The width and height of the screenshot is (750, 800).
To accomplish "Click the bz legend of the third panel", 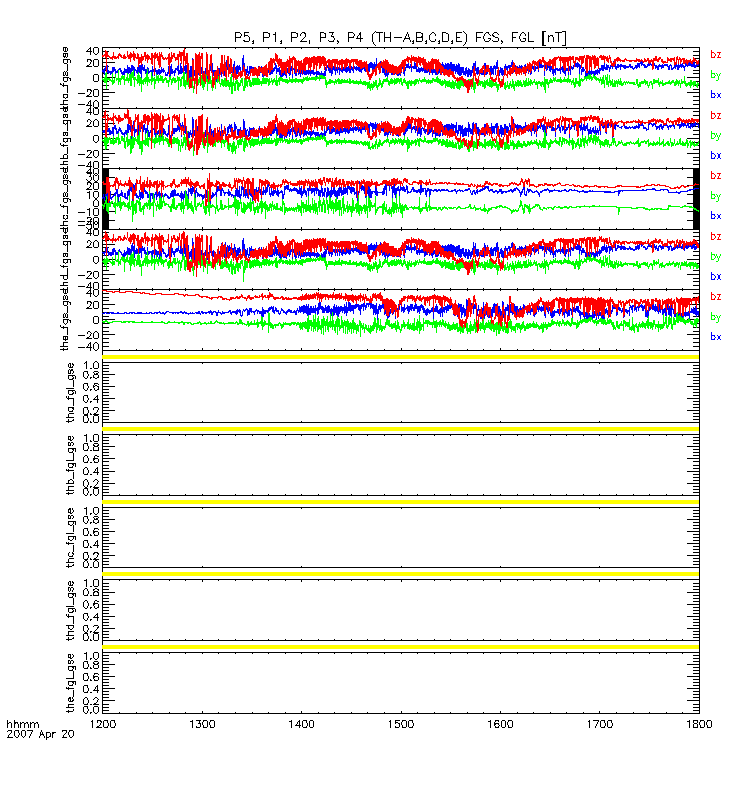I will (x=716, y=176).
